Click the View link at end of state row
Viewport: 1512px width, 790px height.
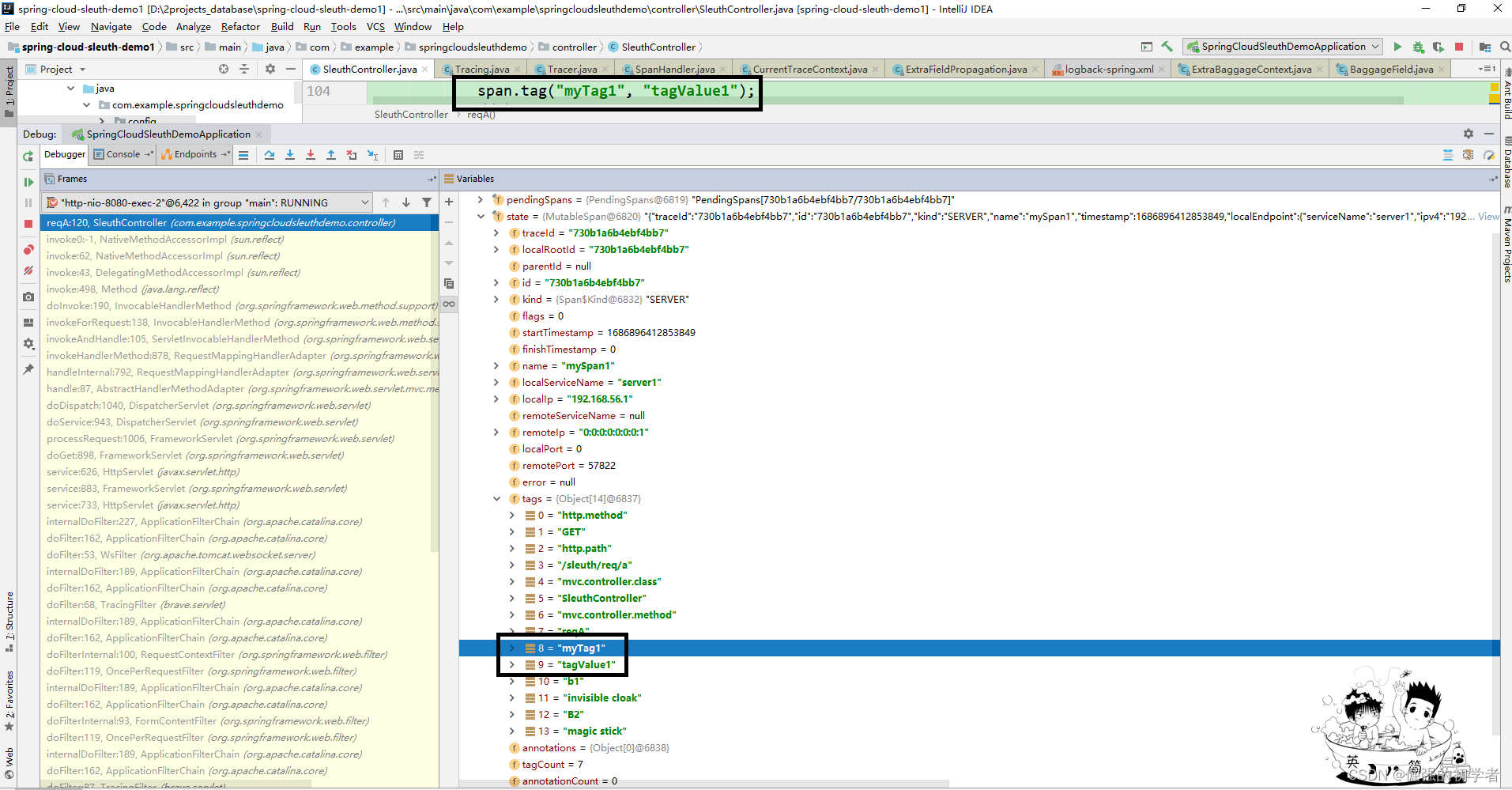pos(1488,217)
